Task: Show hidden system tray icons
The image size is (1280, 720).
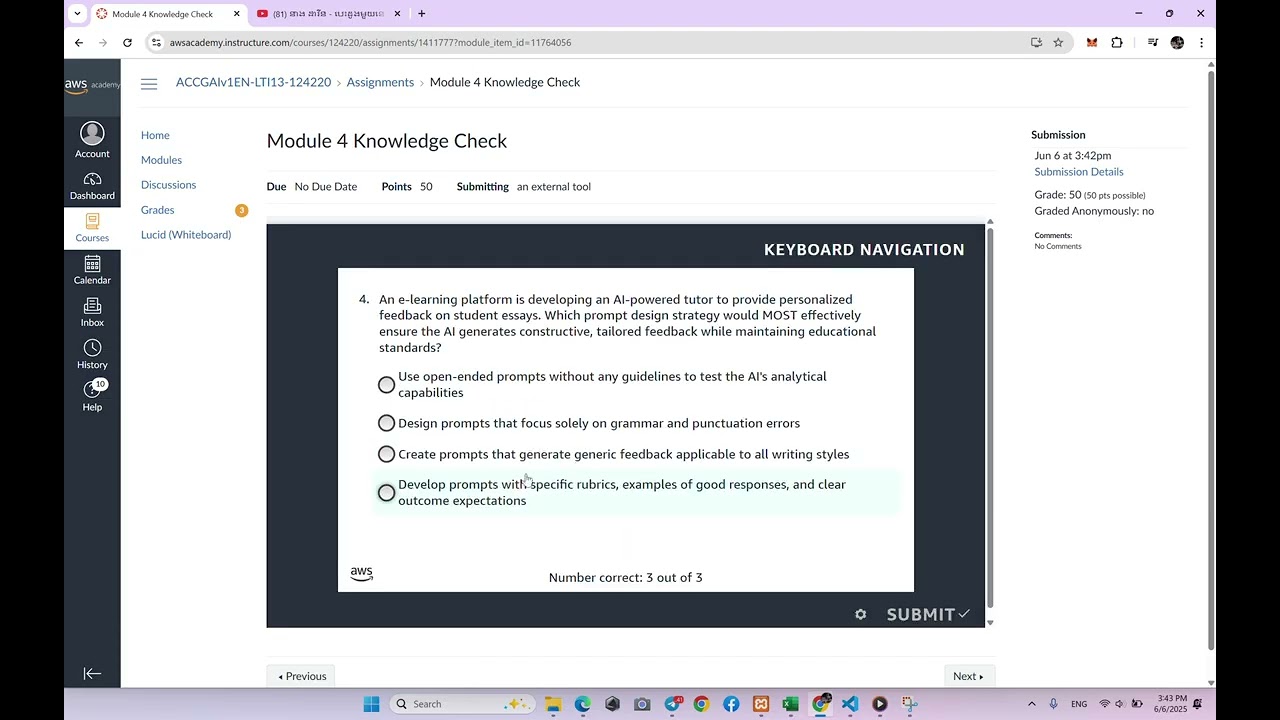Action: click(1031, 704)
